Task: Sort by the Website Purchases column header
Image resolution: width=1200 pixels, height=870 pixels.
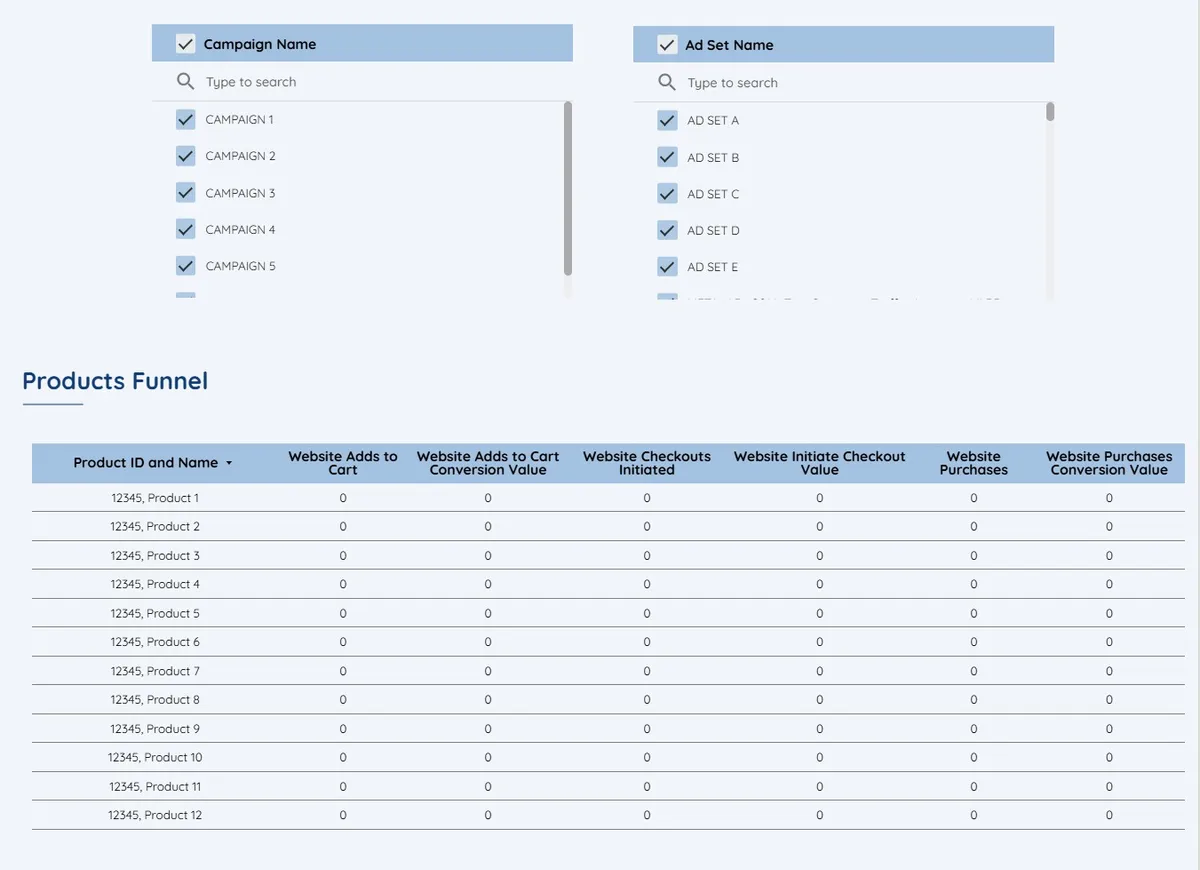Action: pos(973,463)
